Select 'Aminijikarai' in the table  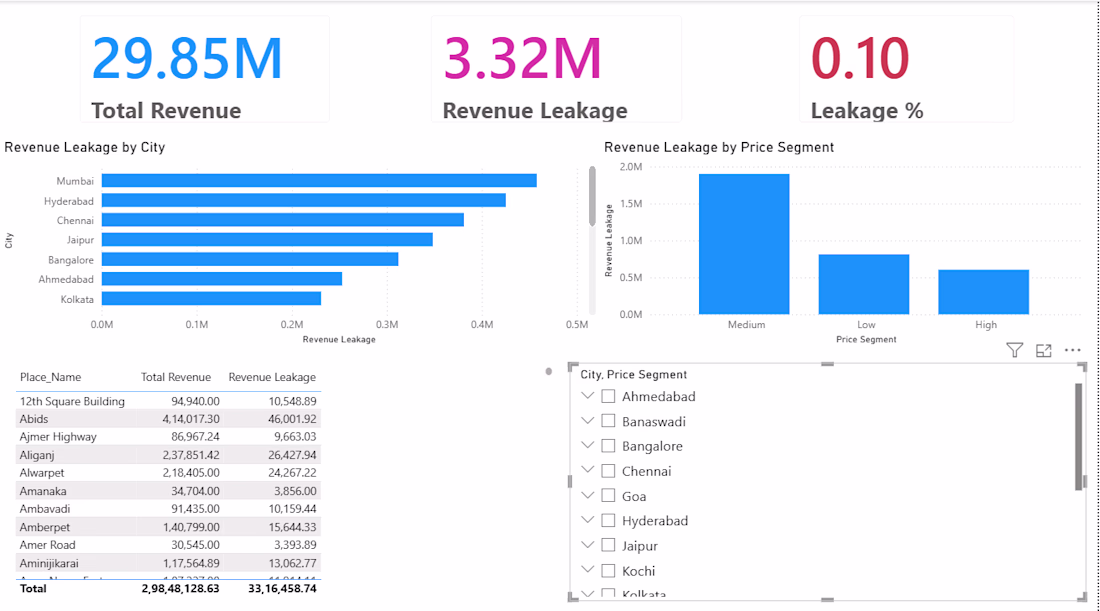[x=49, y=563]
